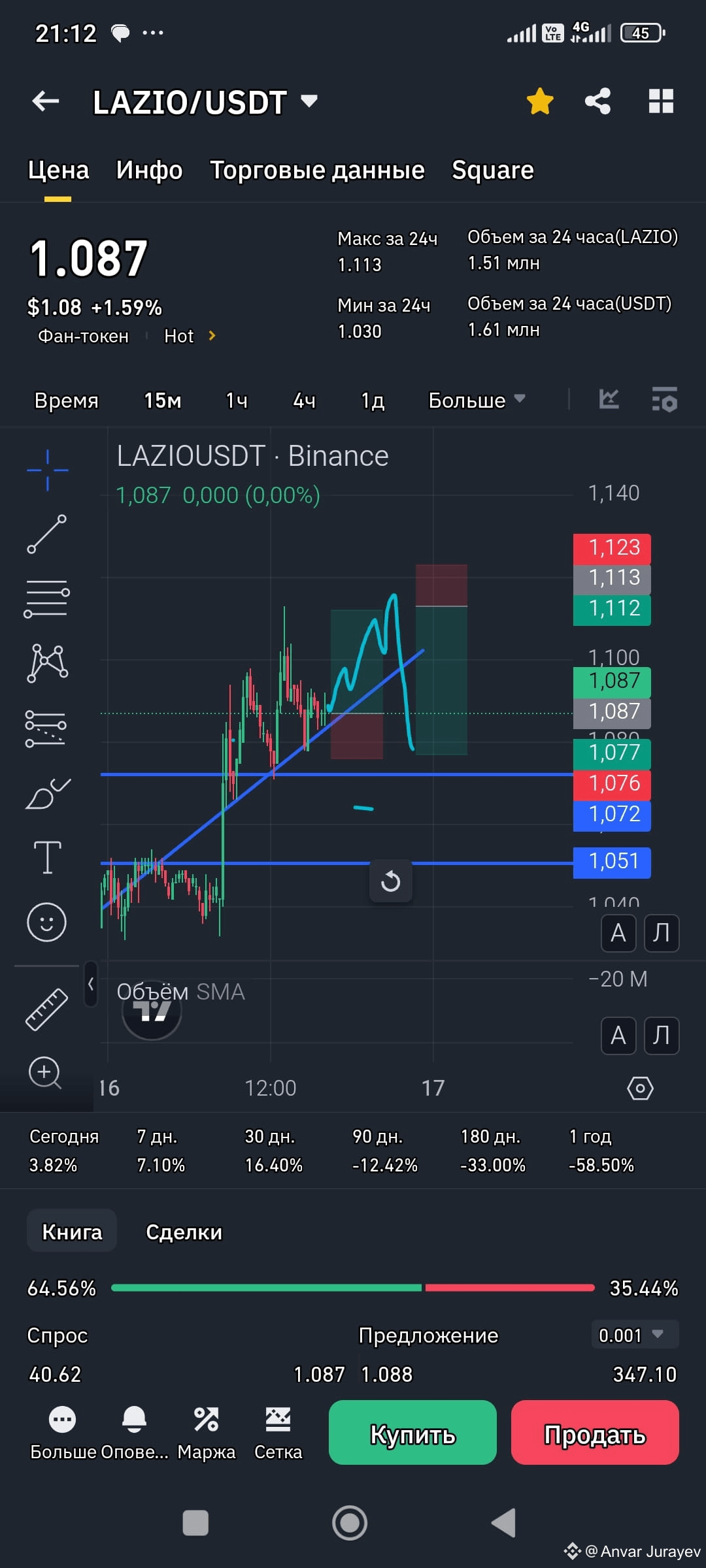Viewport: 706px width, 1568px height.
Task: Switch to the Цена tab
Action: [x=58, y=170]
